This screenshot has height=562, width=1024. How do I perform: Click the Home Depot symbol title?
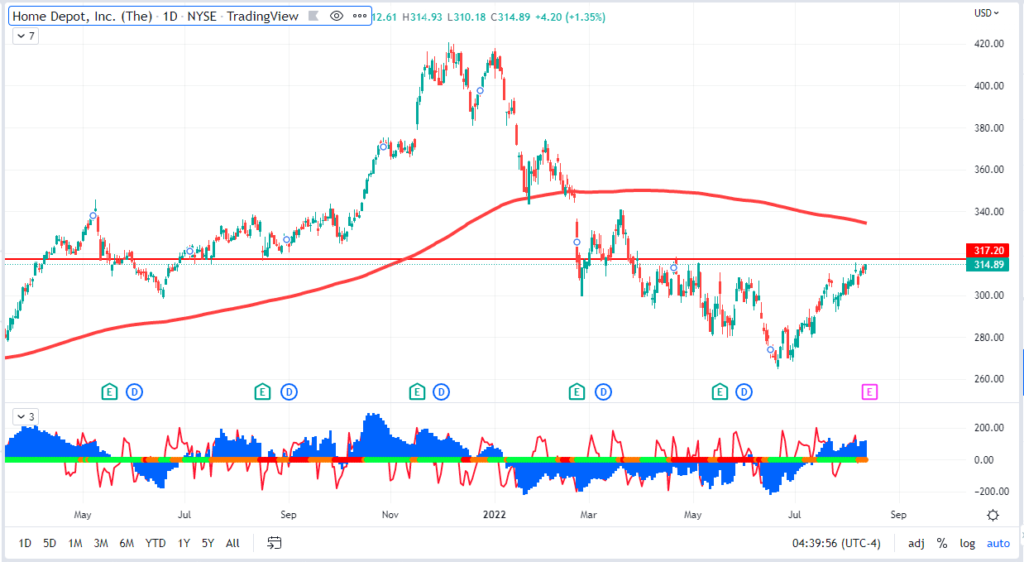[x=155, y=16]
